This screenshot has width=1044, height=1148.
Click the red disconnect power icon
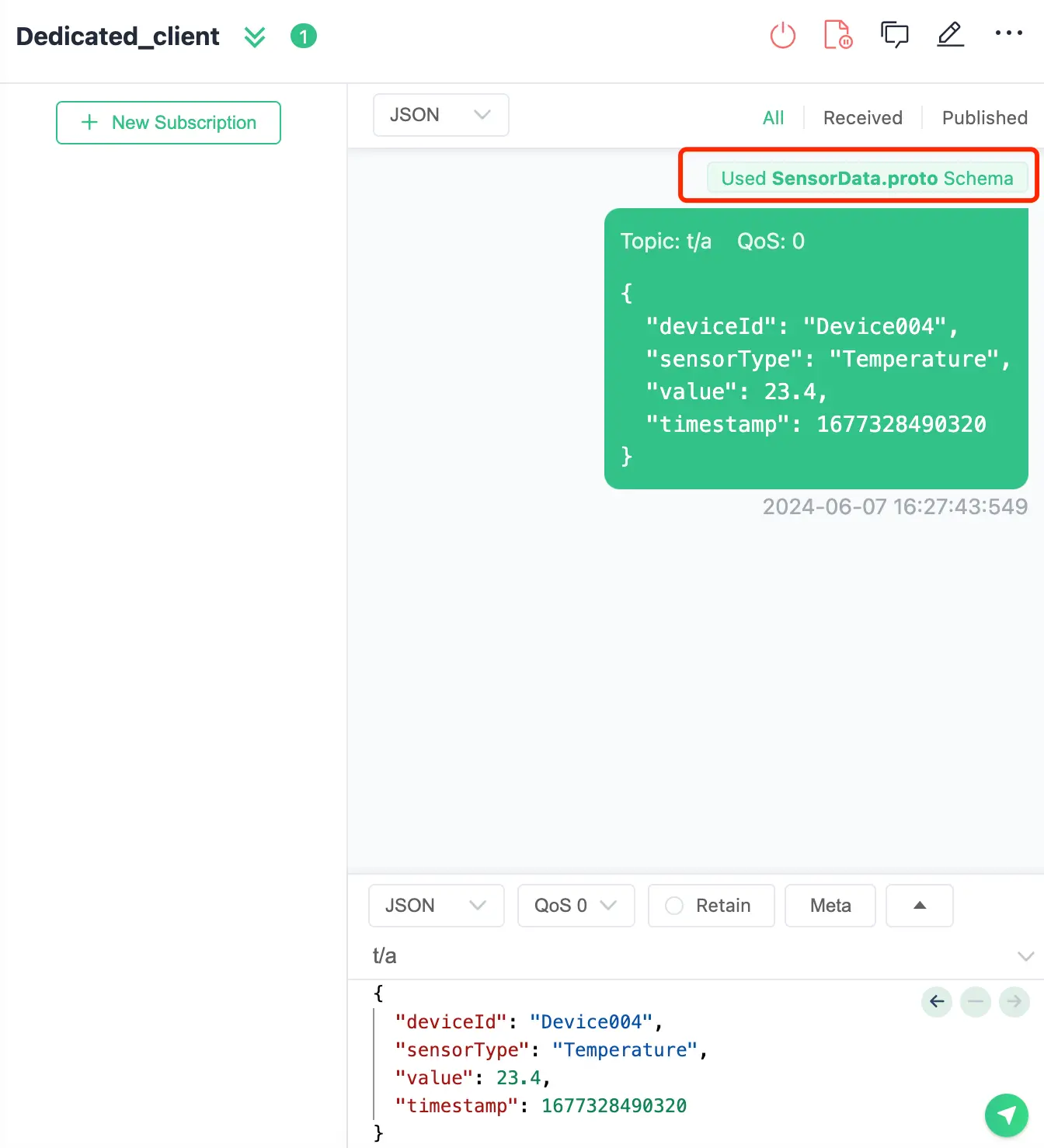click(782, 36)
